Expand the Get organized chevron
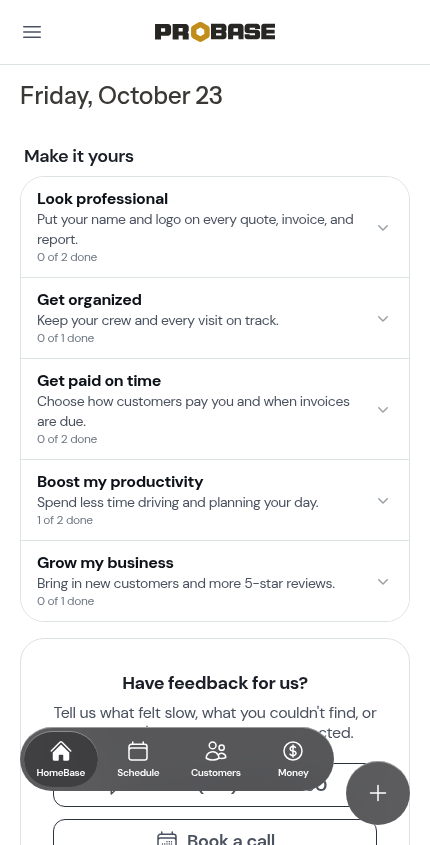The image size is (430, 845). pos(383,318)
